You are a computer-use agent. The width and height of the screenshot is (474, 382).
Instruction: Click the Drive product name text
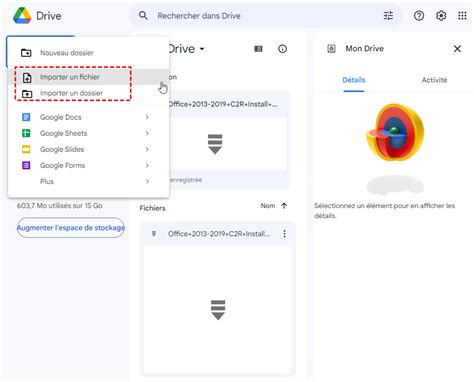49,16
